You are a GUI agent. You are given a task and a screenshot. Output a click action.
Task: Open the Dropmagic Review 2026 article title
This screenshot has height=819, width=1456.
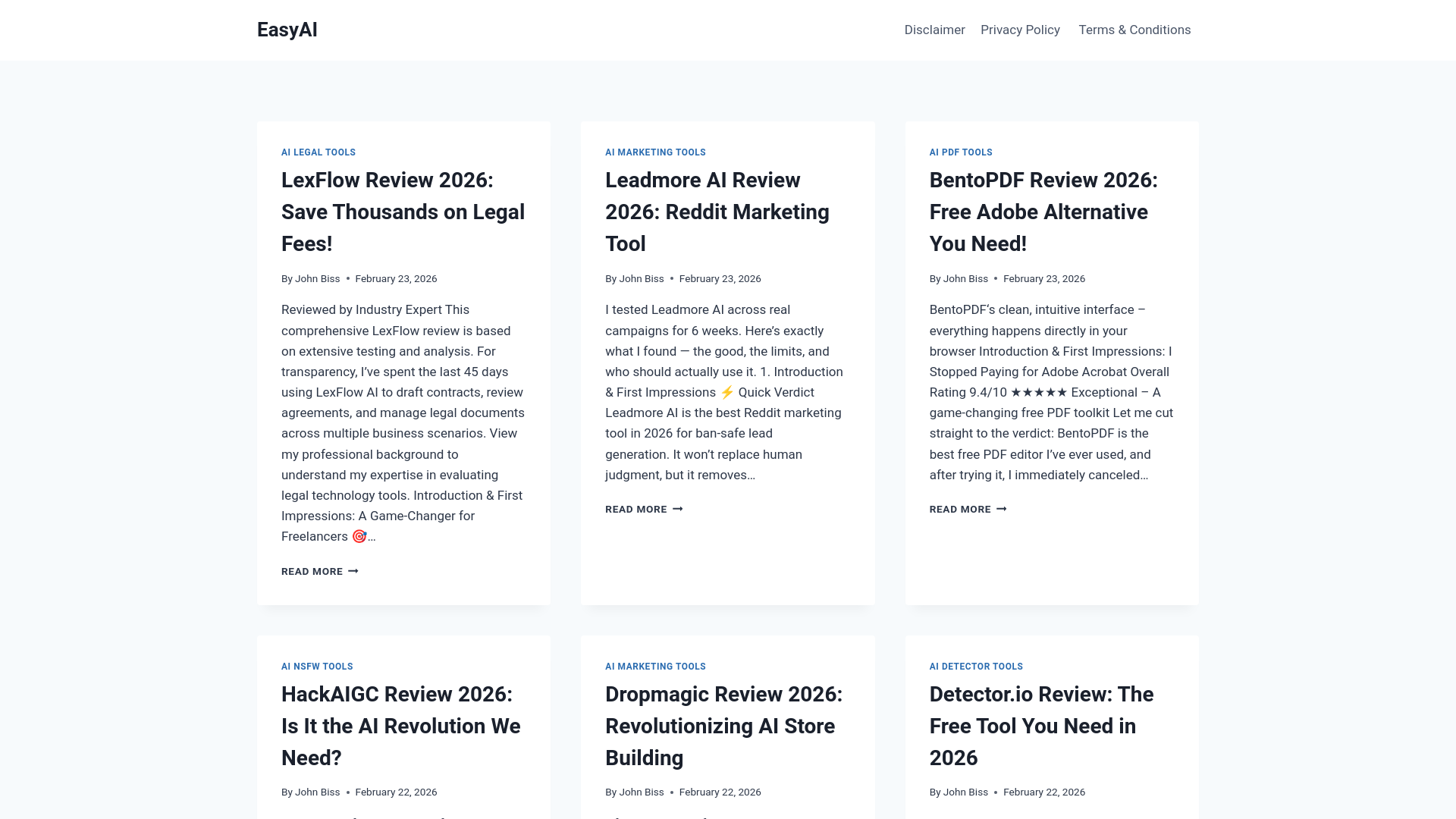[723, 726]
